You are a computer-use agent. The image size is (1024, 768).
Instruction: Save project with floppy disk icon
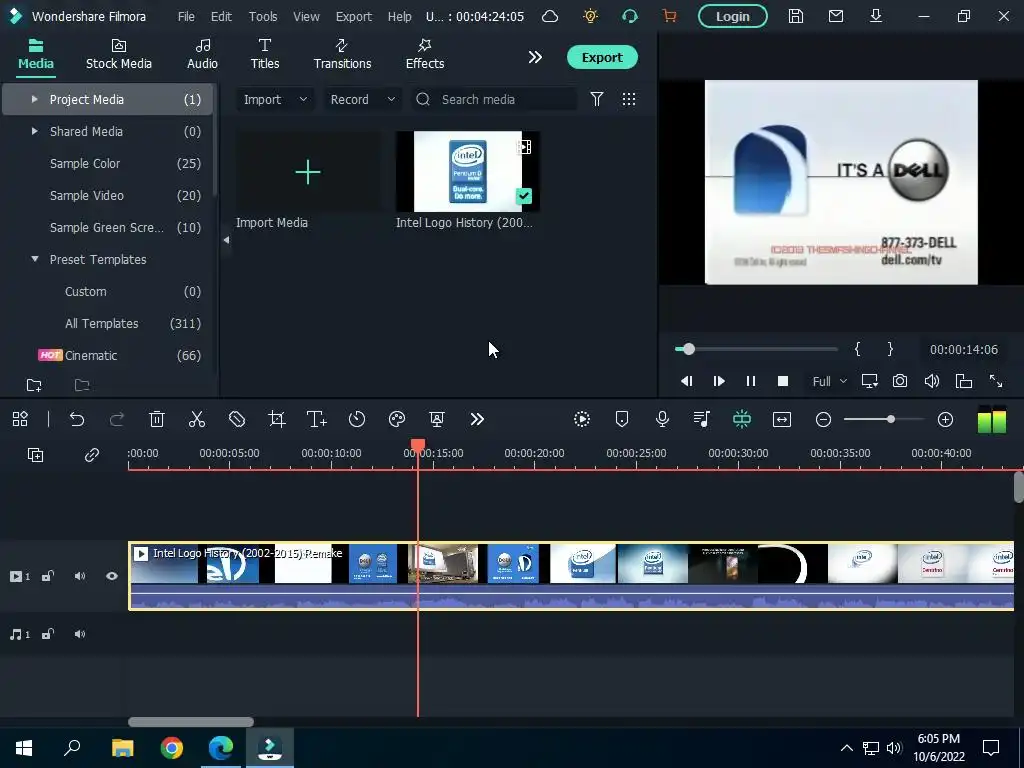click(x=795, y=16)
